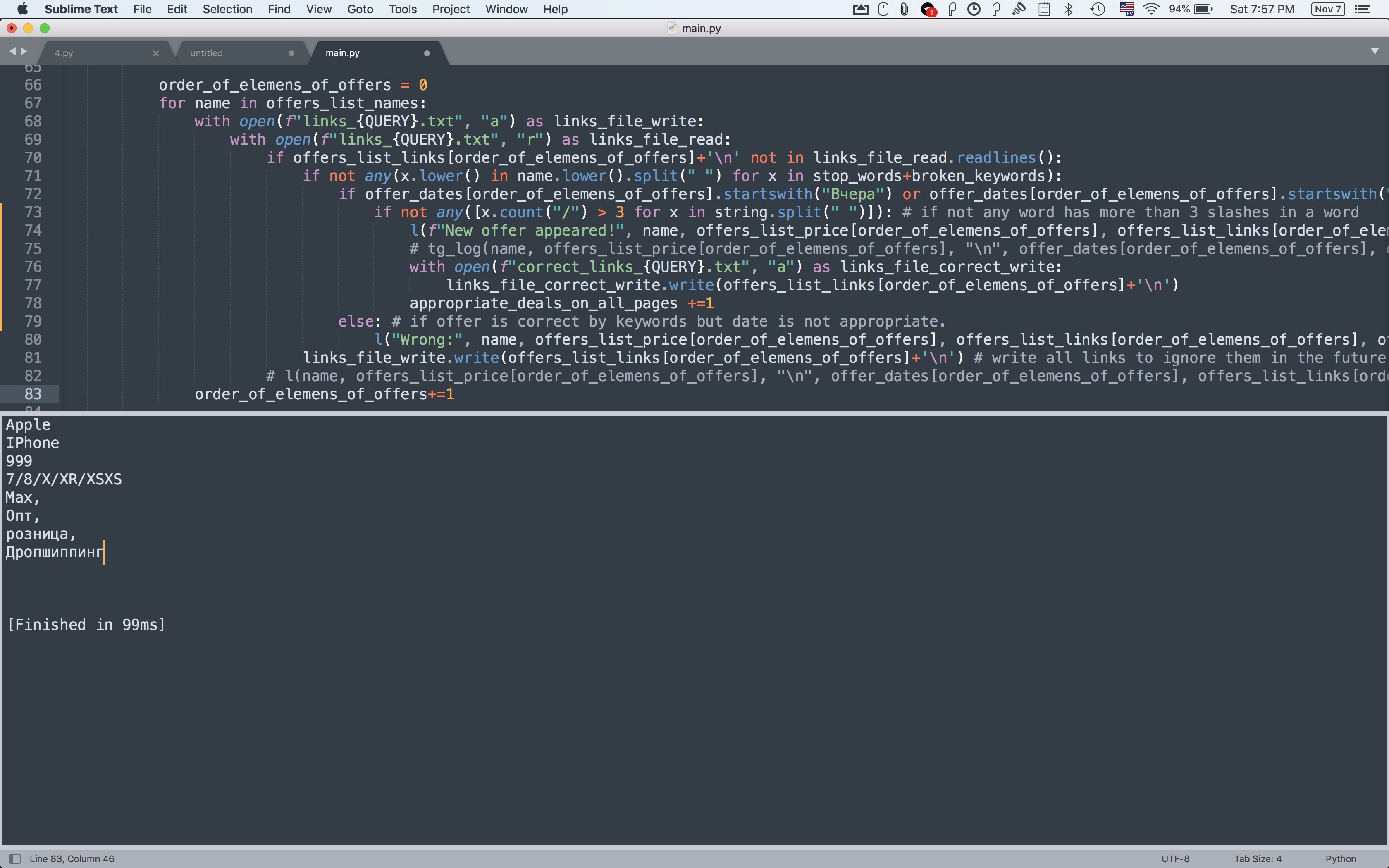Click the Line 83, Column 46 indicator
Image resolution: width=1389 pixels, height=868 pixels.
pyautogui.click(x=72, y=859)
